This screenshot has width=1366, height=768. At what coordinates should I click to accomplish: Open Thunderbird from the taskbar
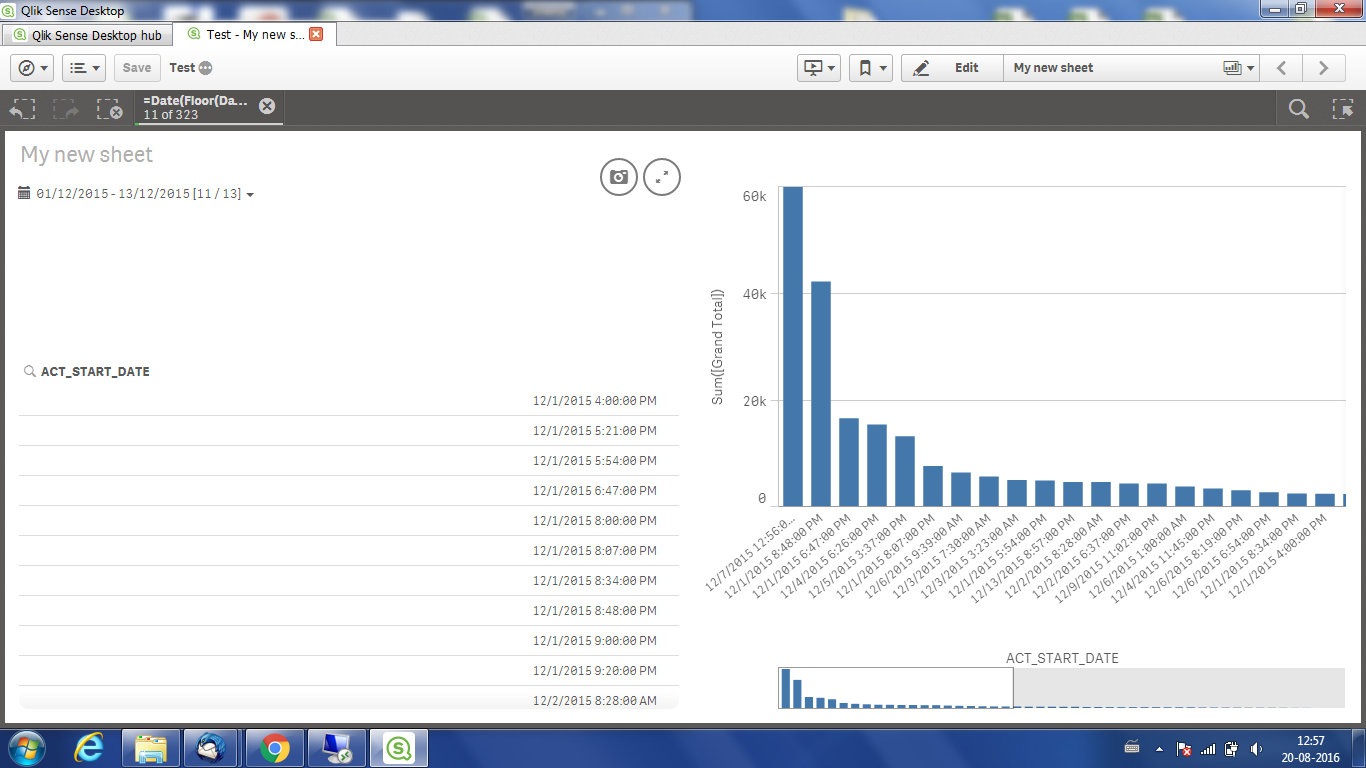coord(212,748)
